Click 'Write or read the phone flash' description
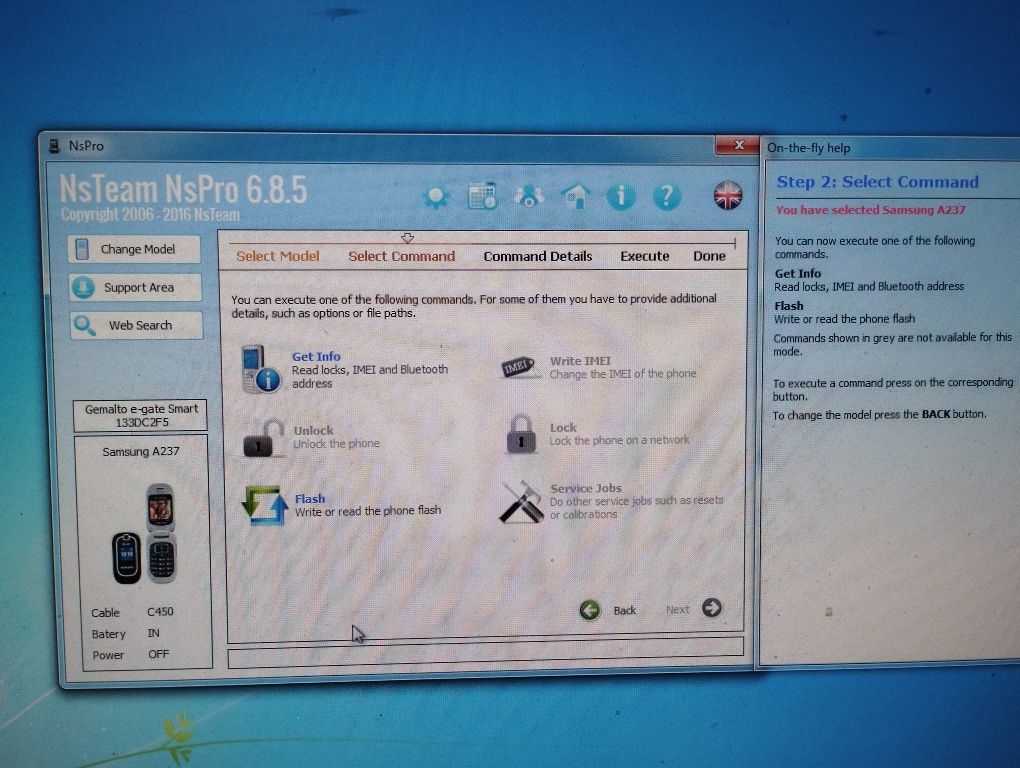 (368, 511)
